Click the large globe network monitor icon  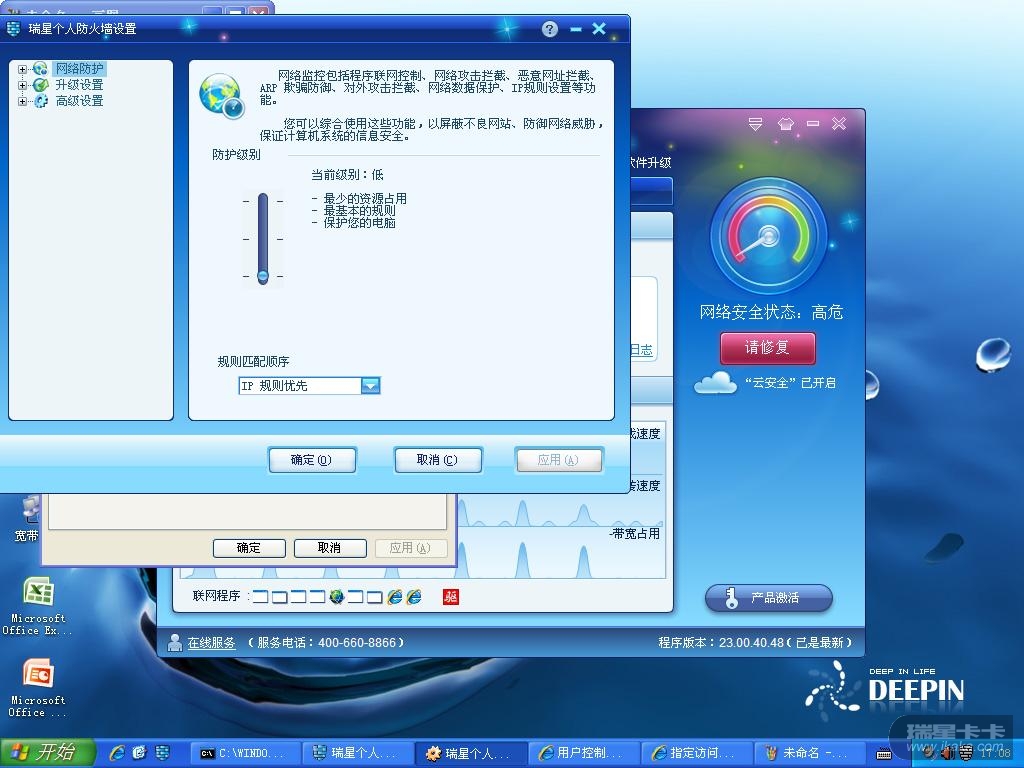222,96
